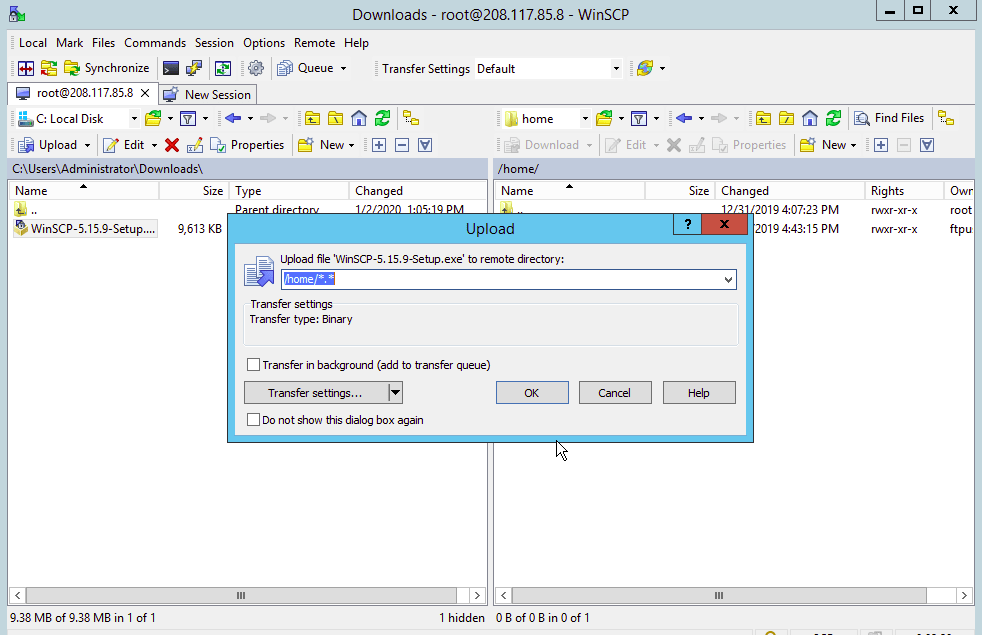Open the terminal console icon
Viewport: 982px width, 635px height.
pos(170,68)
